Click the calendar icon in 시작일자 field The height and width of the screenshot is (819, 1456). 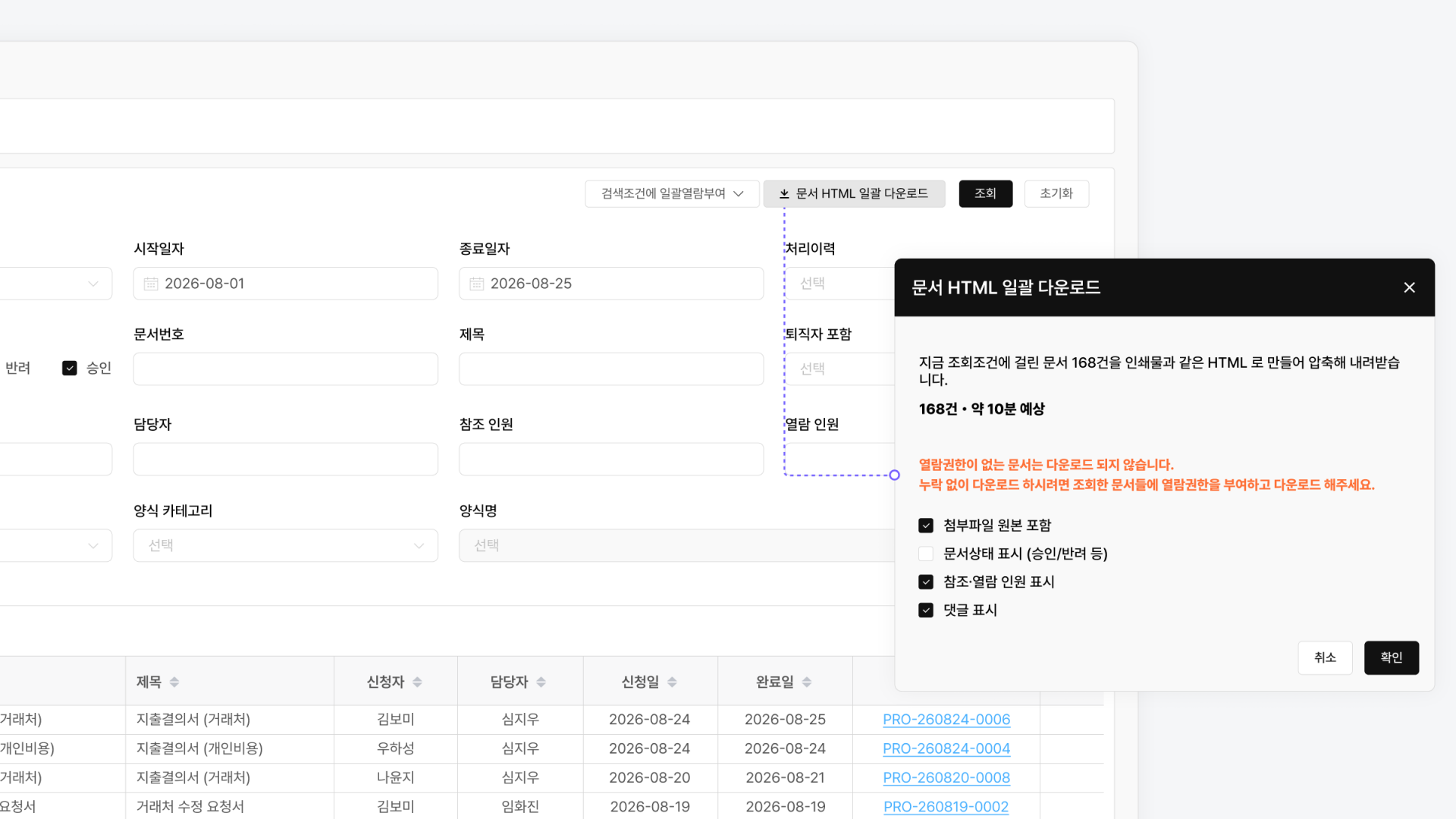pos(151,284)
